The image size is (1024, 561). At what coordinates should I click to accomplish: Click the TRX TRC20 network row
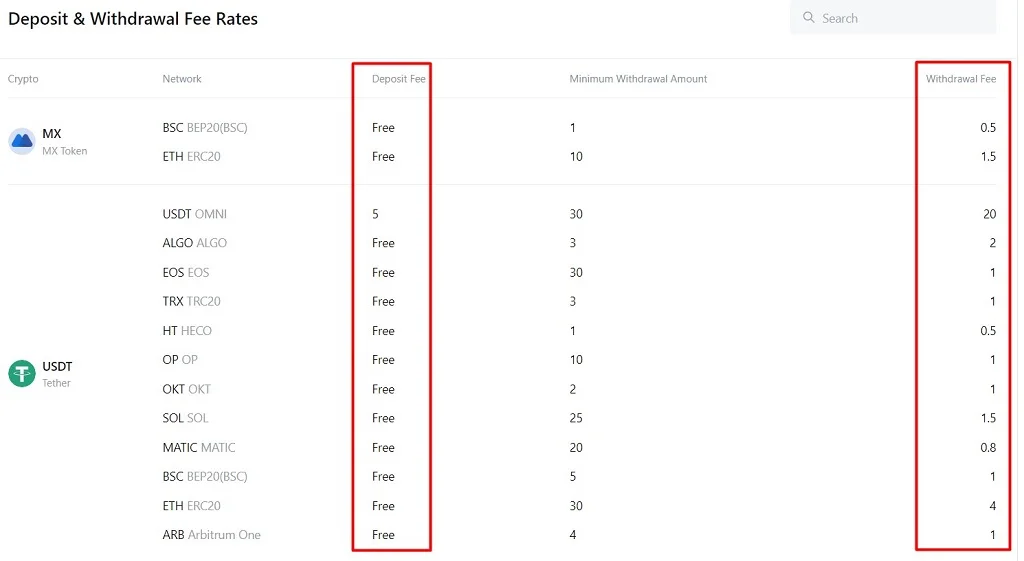pos(502,302)
